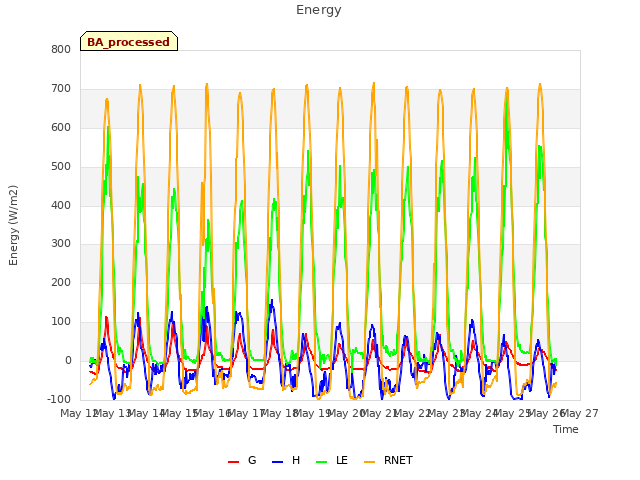This screenshot has width=640, height=480.
Task: Click the Time axis label
Action: tap(566, 429)
